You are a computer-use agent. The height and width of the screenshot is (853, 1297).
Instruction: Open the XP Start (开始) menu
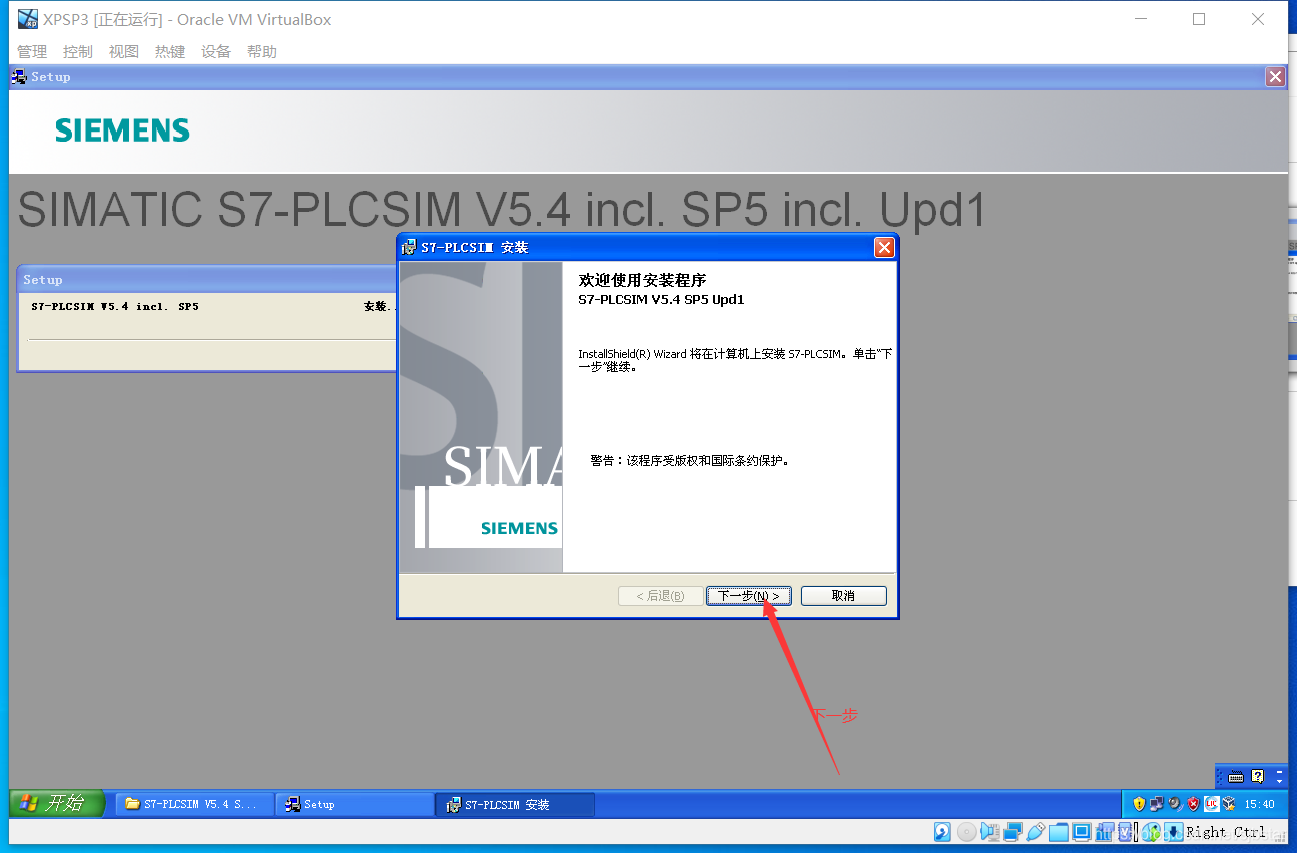(x=57, y=803)
